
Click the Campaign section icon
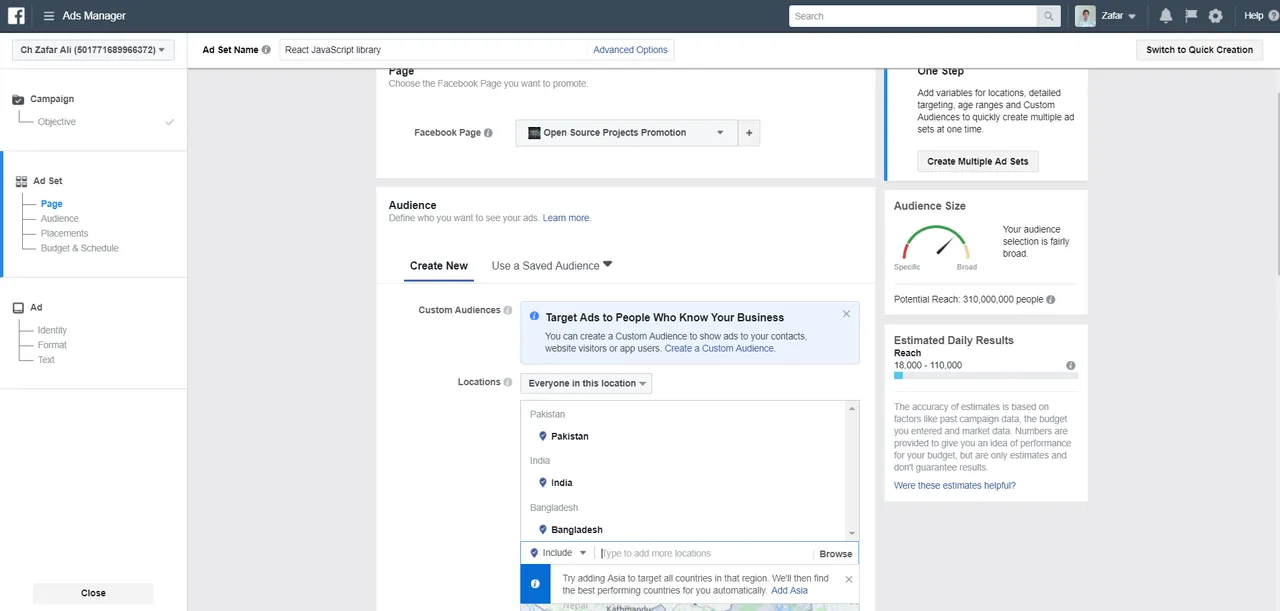(18, 100)
